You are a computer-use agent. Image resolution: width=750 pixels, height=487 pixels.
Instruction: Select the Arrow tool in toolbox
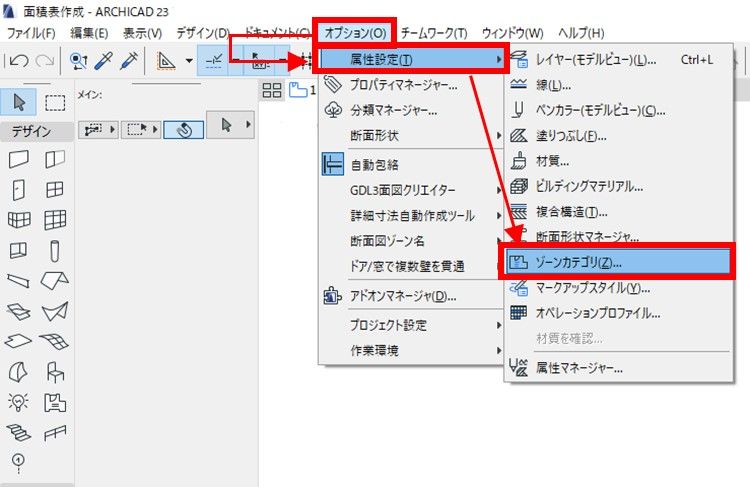19,102
